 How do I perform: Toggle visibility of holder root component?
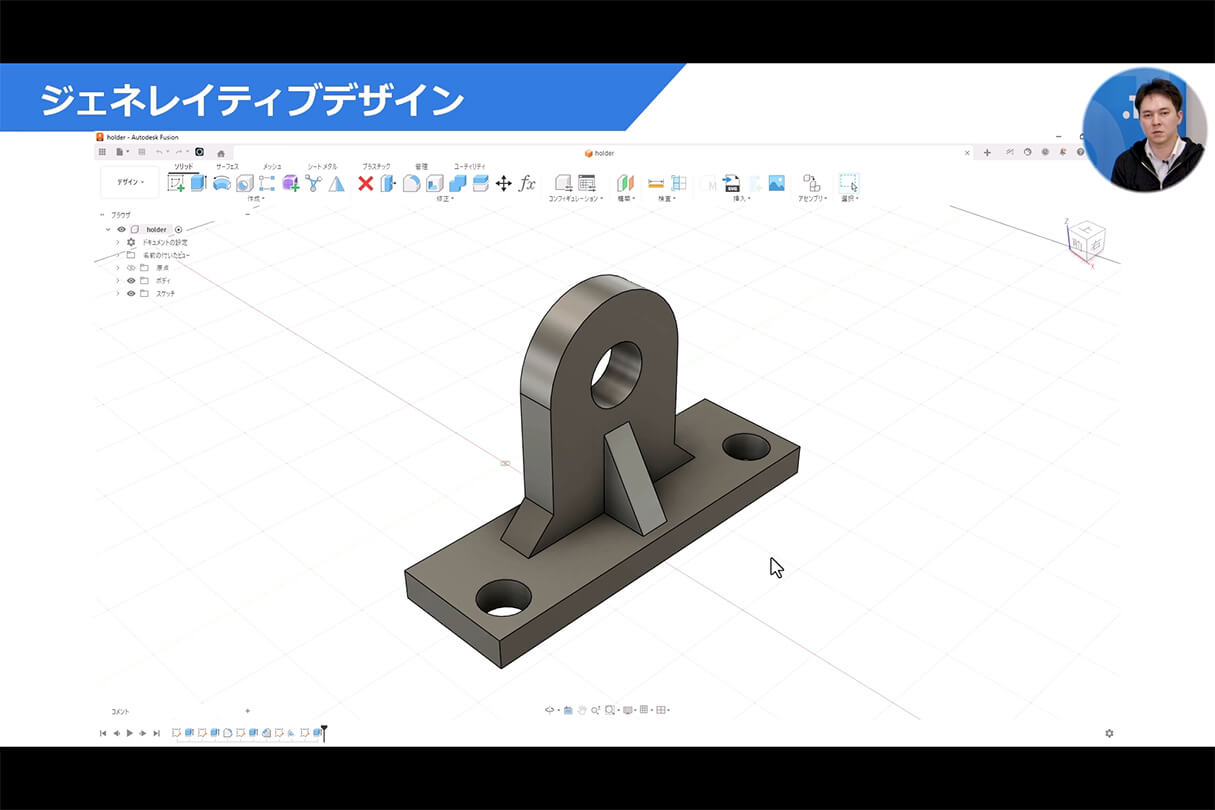pos(121,229)
